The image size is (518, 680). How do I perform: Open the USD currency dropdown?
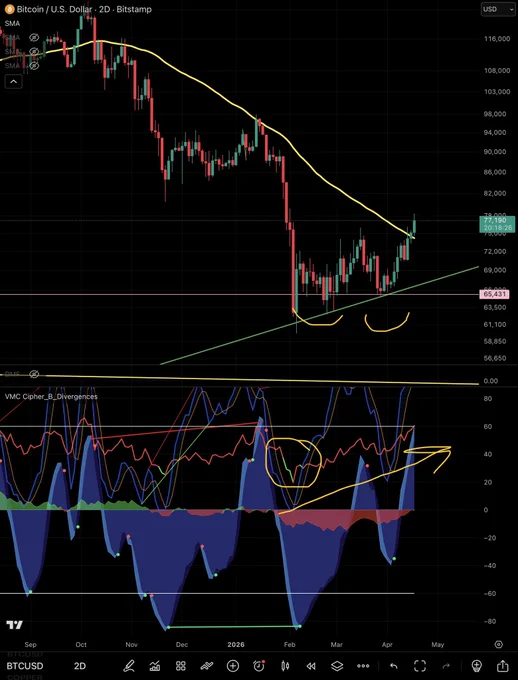click(x=498, y=9)
